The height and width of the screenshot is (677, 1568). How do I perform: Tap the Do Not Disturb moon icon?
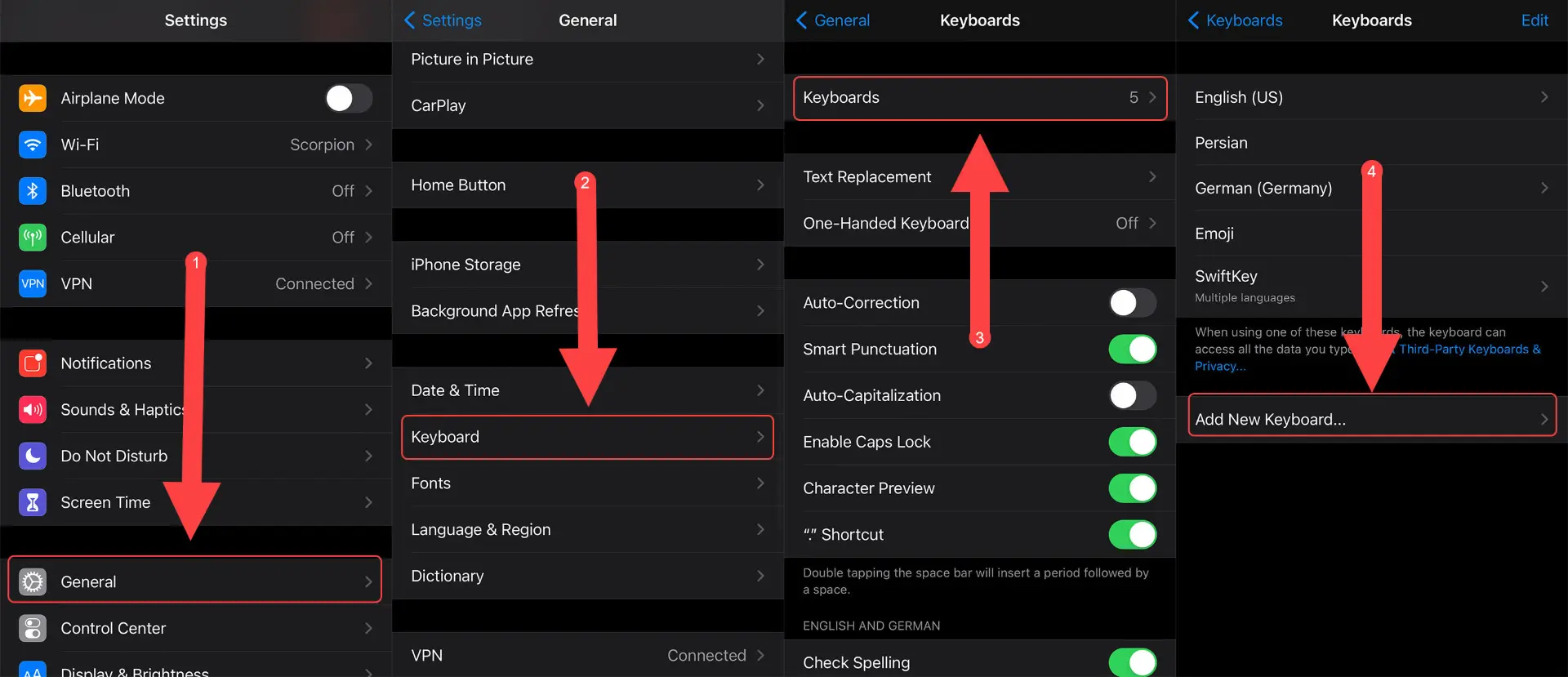33,456
